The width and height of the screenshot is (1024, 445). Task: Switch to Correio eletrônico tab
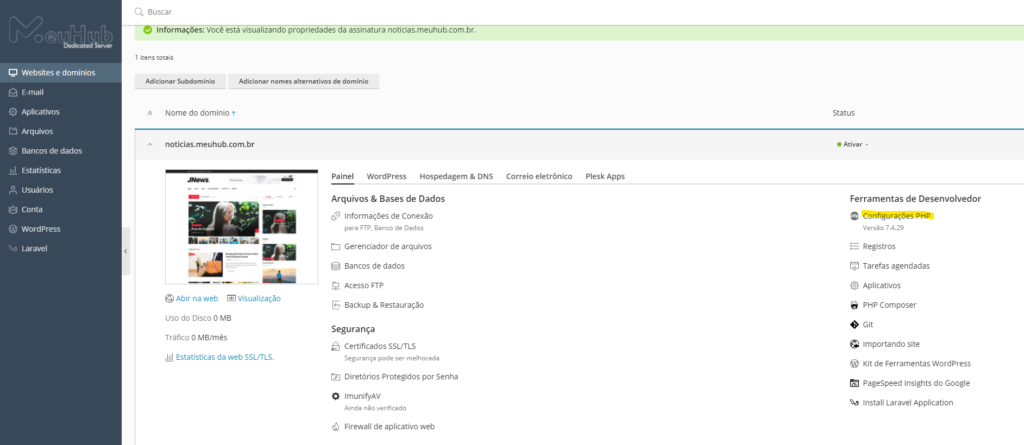click(x=539, y=176)
